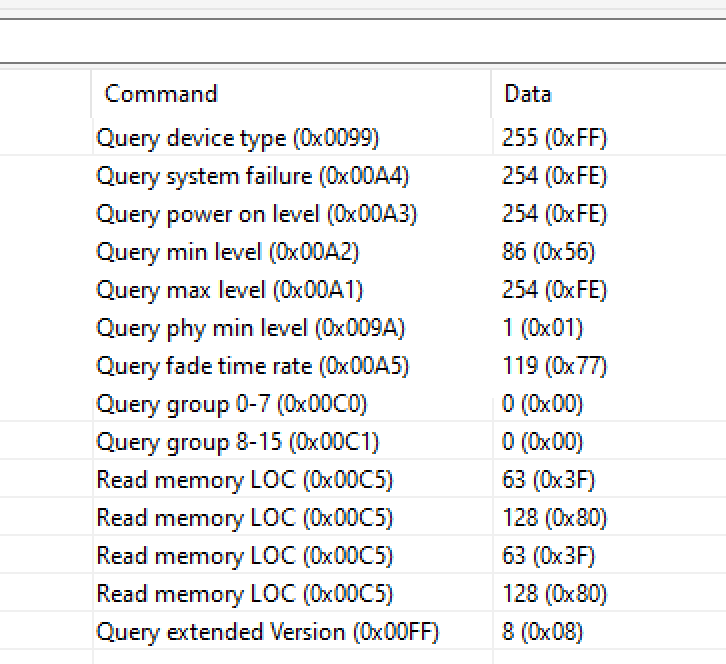Click the 8 (0x08) data value
This screenshot has height=664, width=726.
543,632
